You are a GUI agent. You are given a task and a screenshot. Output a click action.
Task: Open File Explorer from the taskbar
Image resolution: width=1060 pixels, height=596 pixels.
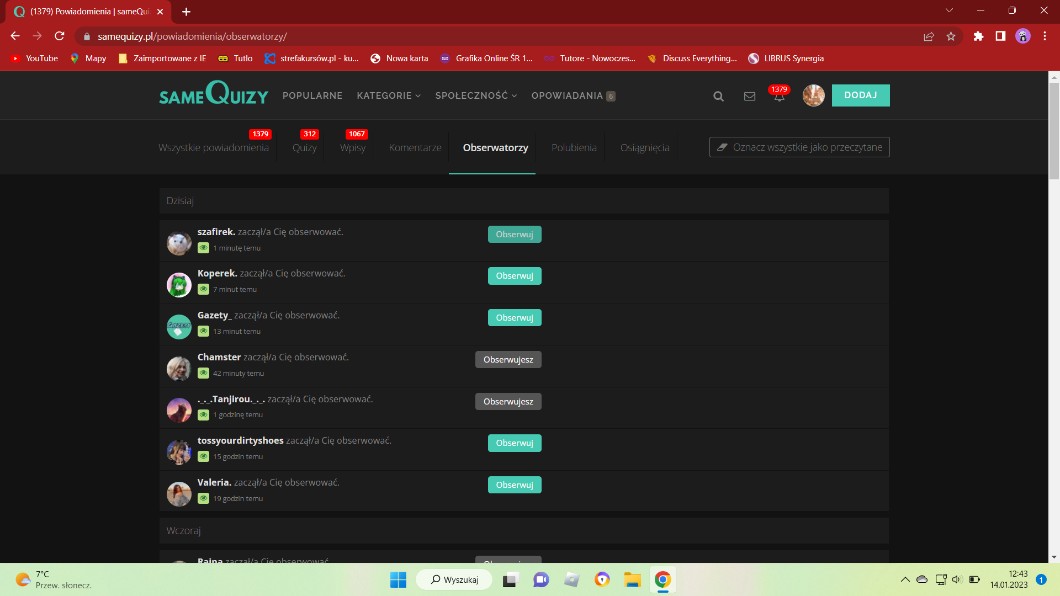(632, 580)
